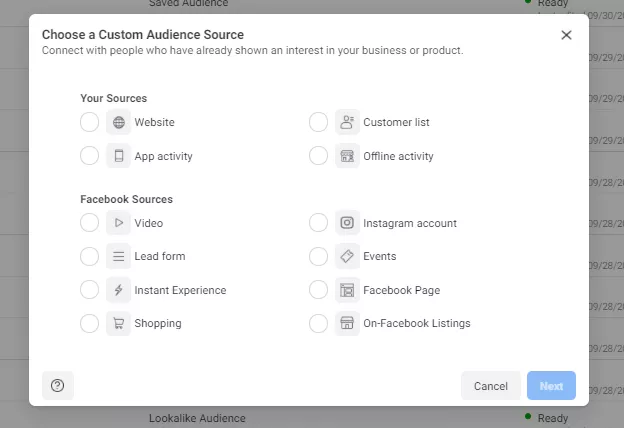Select the Lead form radio button
Image resolution: width=624 pixels, height=428 pixels.
[90, 256]
